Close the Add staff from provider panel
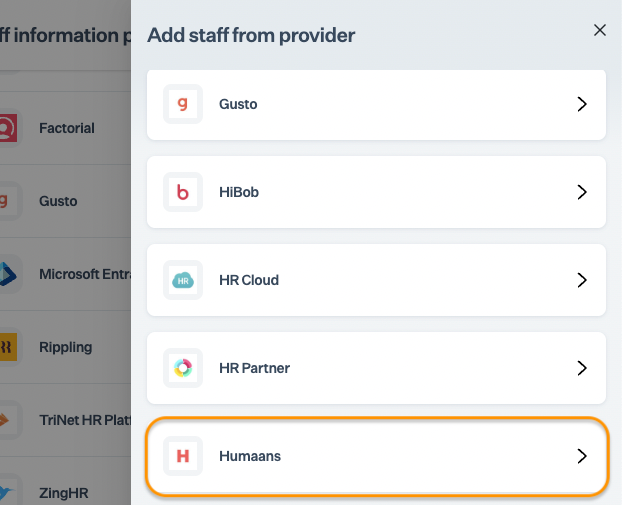The width and height of the screenshot is (622, 505). pyautogui.click(x=599, y=30)
